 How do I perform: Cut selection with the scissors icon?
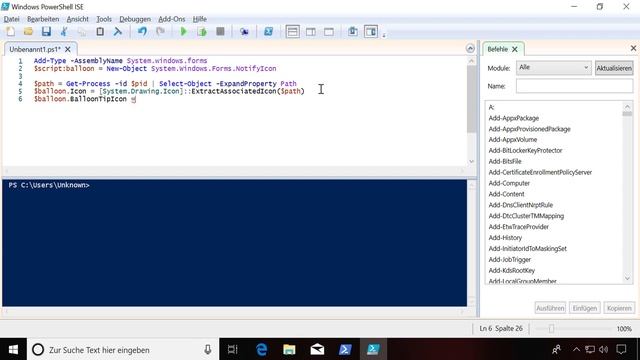click(x=64, y=31)
